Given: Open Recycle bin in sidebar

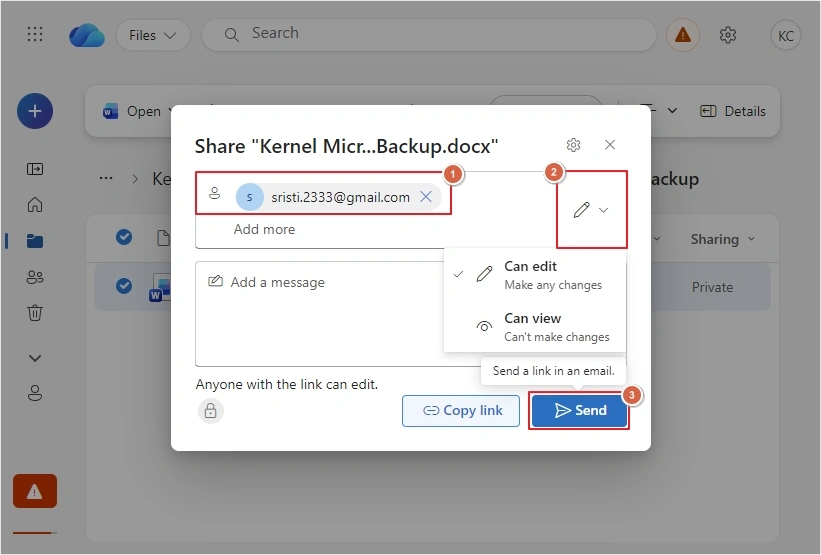Looking at the screenshot, I should (35, 313).
